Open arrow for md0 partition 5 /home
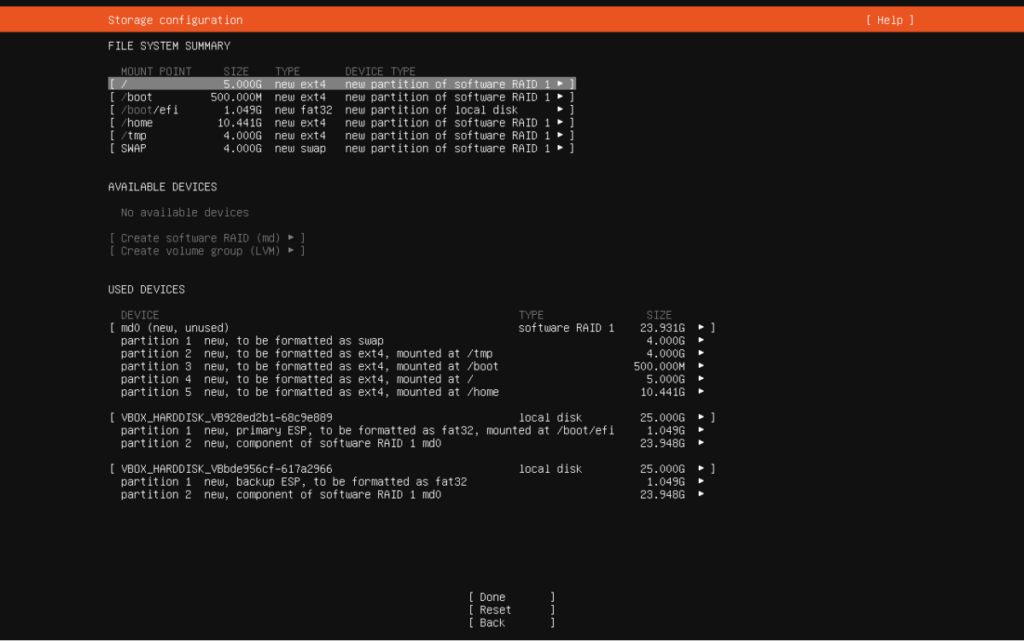 pos(701,392)
